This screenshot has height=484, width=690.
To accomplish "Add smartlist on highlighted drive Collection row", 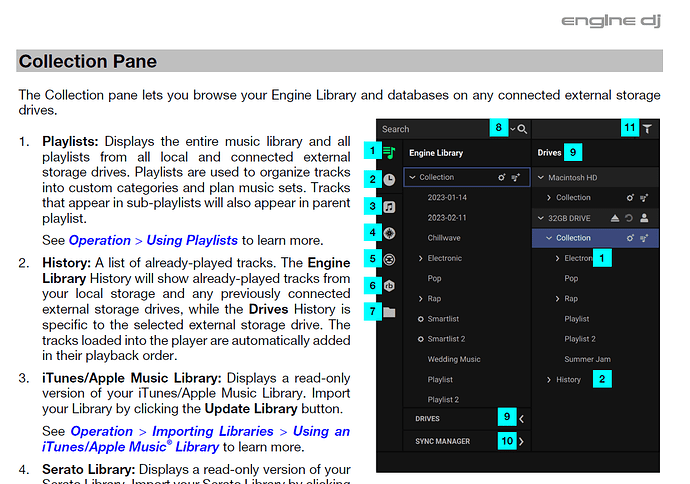I will [x=630, y=238].
